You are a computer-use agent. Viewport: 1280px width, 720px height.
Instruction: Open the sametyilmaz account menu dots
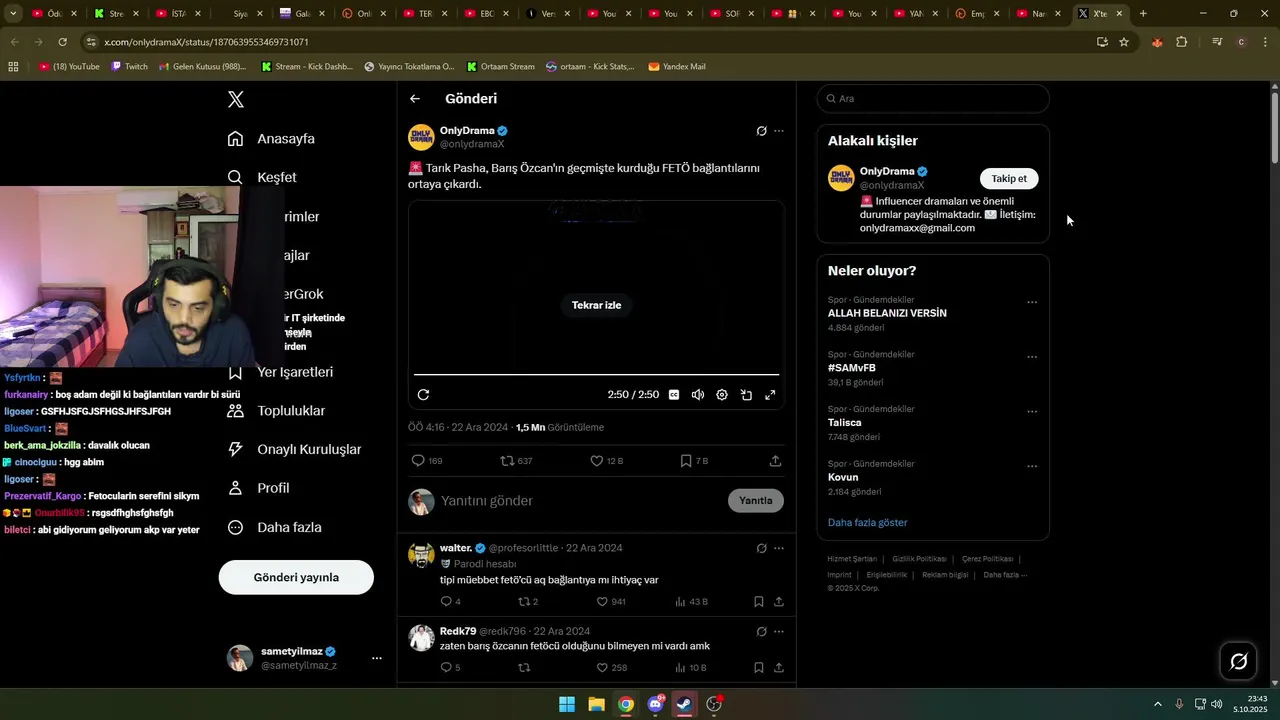[x=377, y=658]
